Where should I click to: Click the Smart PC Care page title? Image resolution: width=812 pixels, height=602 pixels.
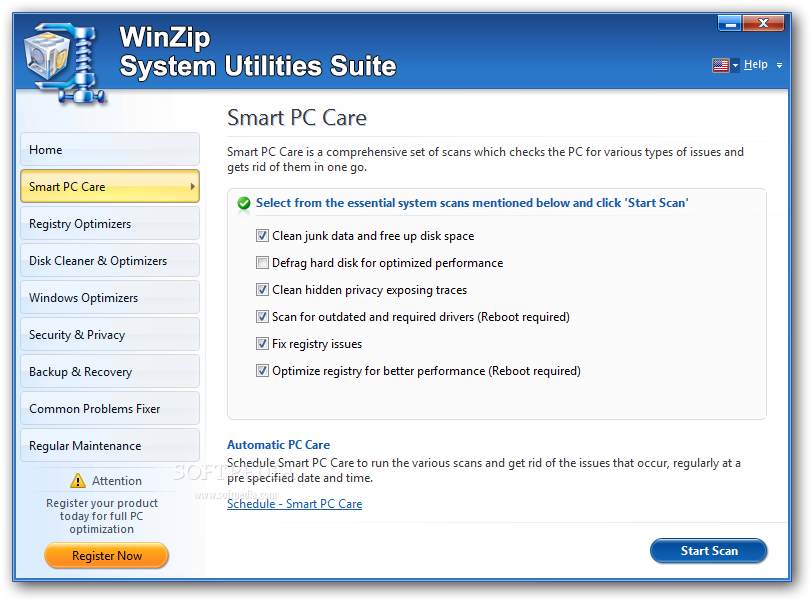pyautogui.click(x=297, y=118)
